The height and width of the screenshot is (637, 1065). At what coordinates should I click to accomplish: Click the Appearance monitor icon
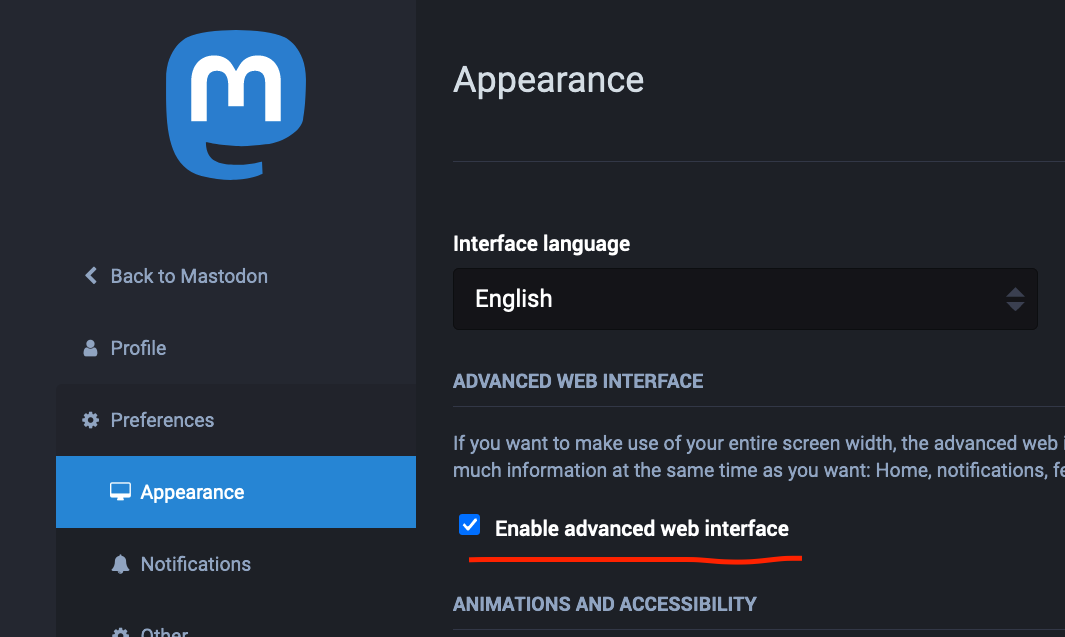coord(120,492)
